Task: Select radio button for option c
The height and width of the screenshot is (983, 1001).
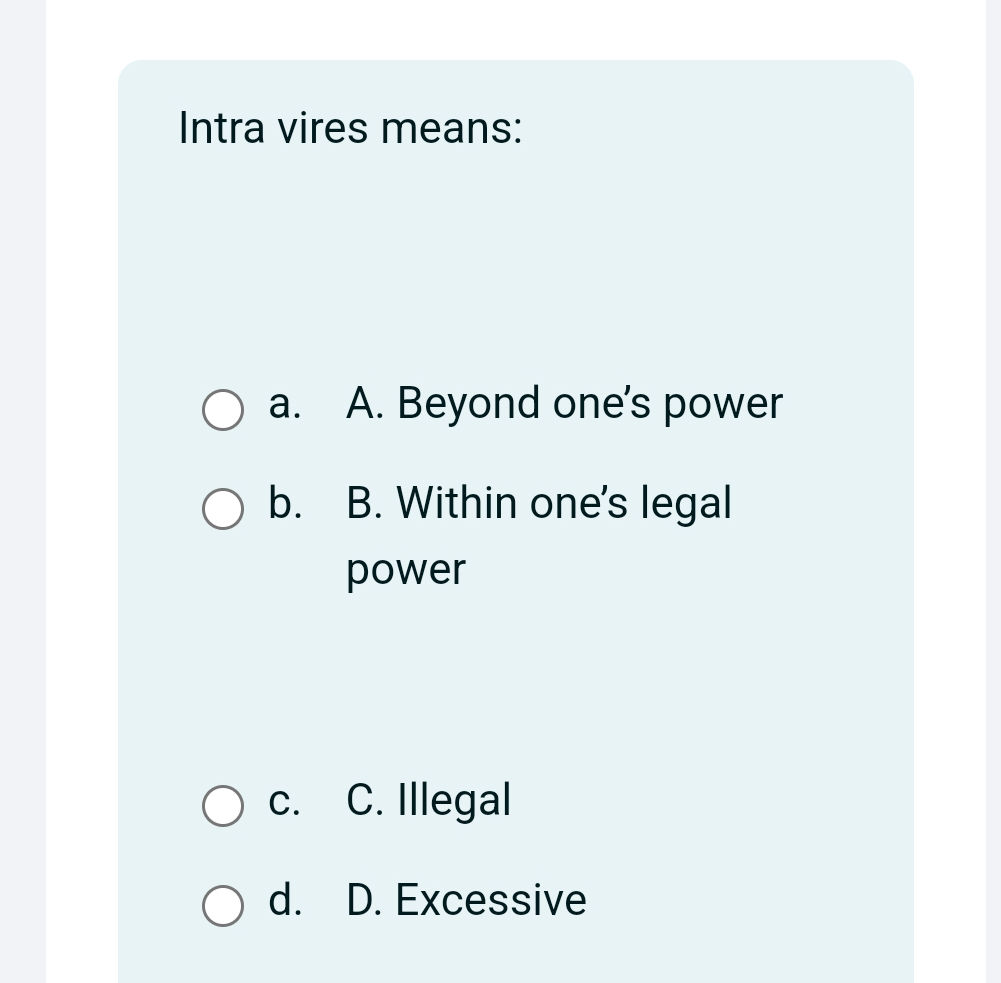Action: click(222, 806)
